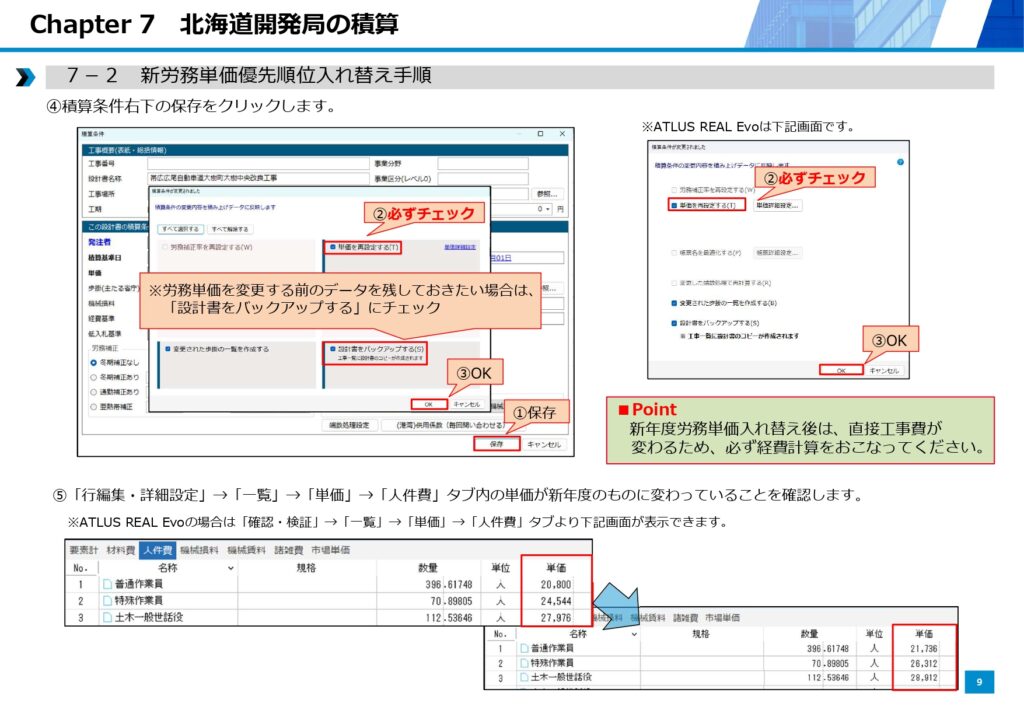This screenshot has height=724, width=1024.
Task: Expand the 名称 column dropdown in the 20,800 table
Action: (x=231, y=568)
